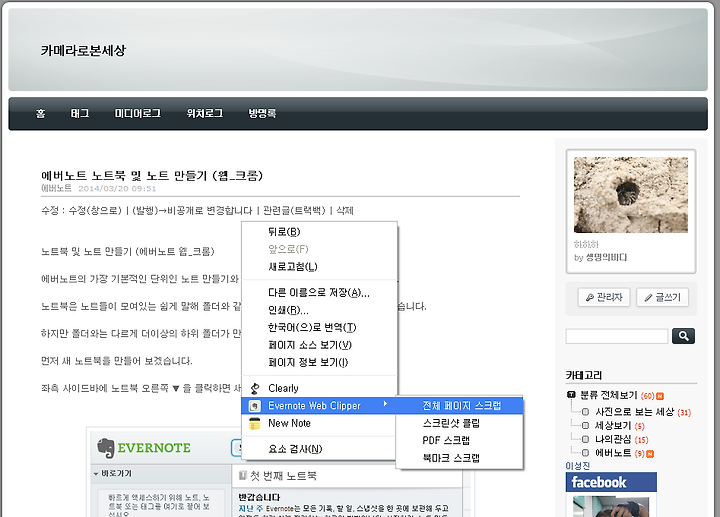Open the 미디어로그 navigation tab

click(137, 113)
